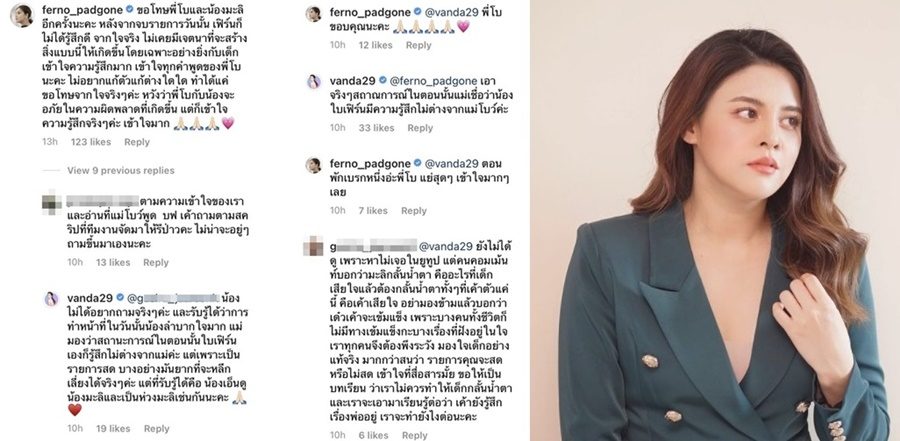Open the 12 likes list
This screenshot has height=441, width=900.
tap(375, 45)
